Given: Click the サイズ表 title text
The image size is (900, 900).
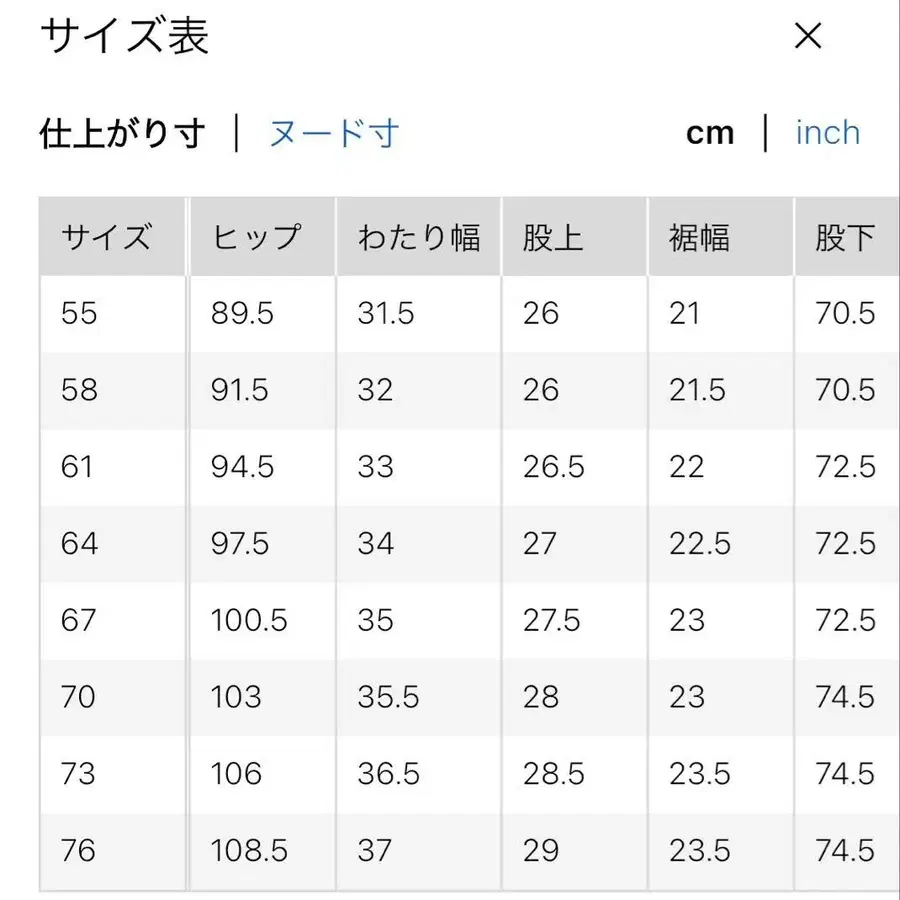Looking at the screenshot, I should click(x=123, y=36).
